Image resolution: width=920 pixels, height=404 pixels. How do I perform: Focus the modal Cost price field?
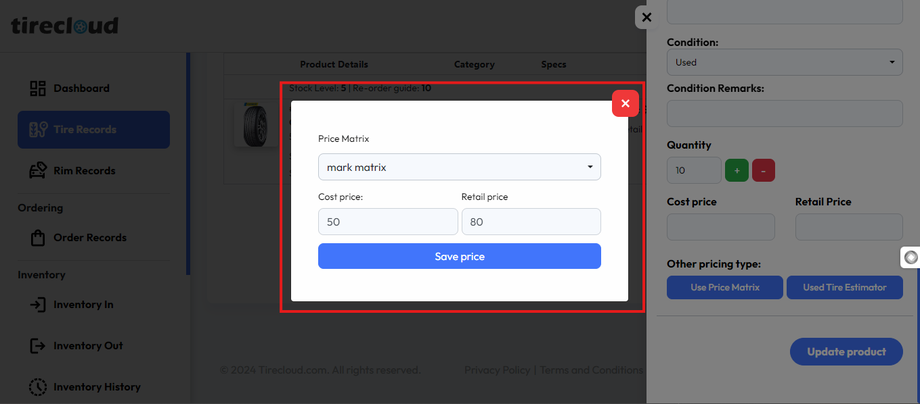click(387, 222)
